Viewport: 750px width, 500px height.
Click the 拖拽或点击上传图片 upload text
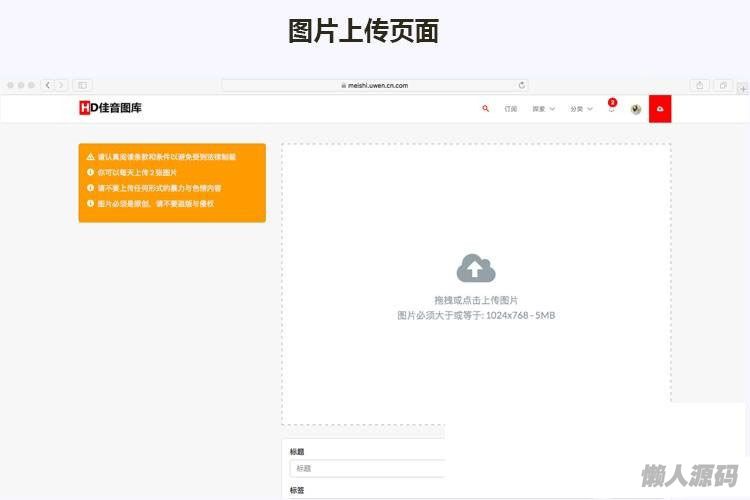pyautogui.click(x=476, y=300)
